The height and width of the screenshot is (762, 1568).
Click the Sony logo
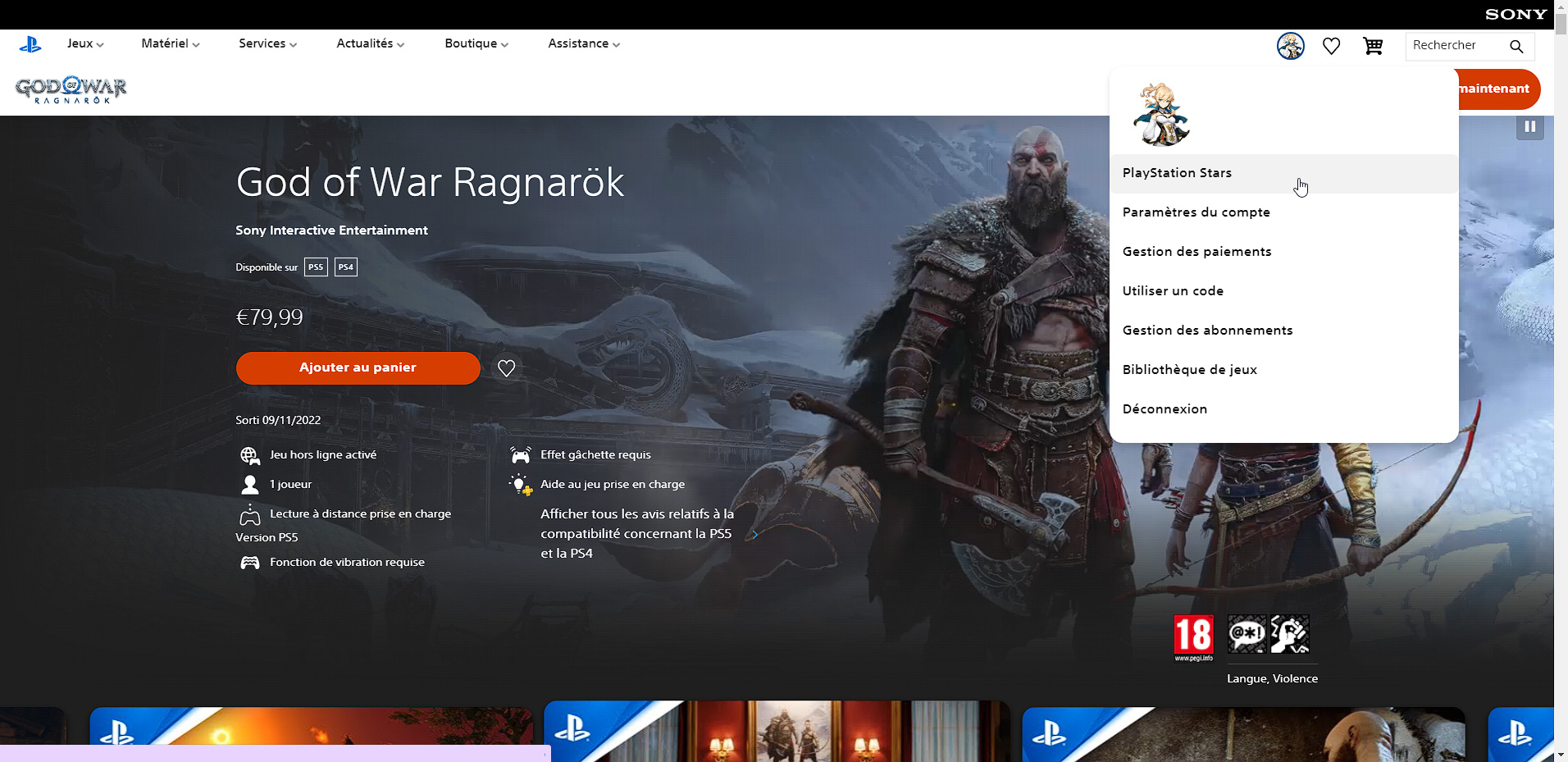tap(1514, 13)
